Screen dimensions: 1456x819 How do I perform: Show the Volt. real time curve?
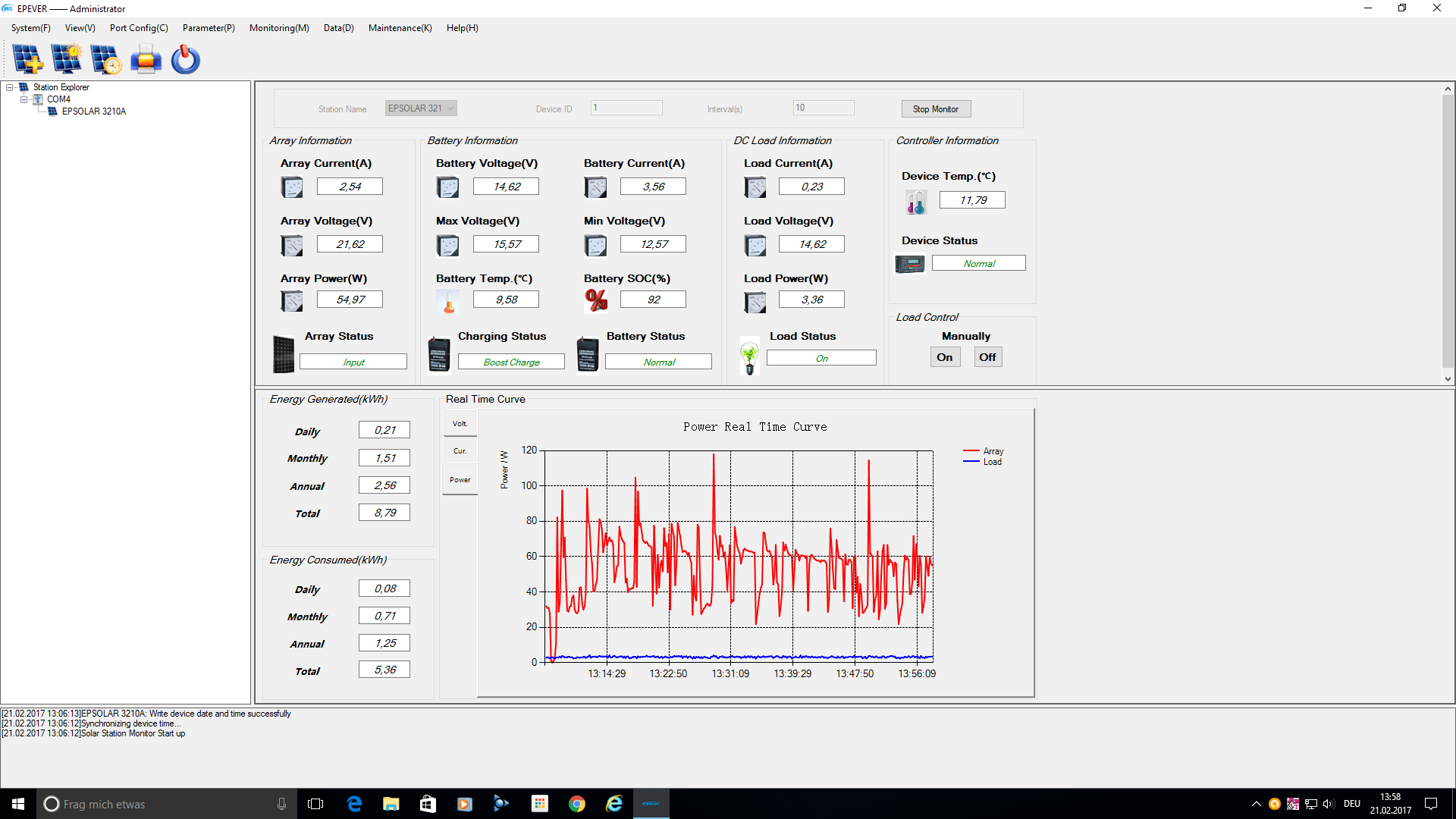point(460,424)
